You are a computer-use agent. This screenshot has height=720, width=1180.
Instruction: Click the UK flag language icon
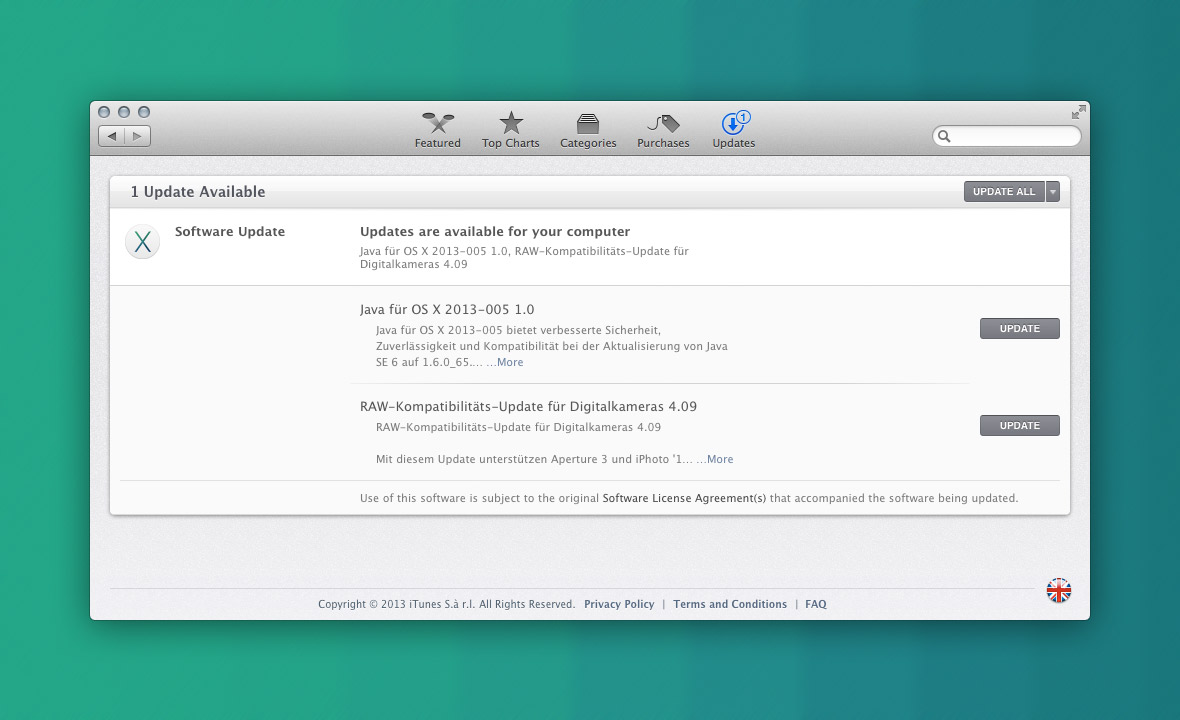1059,591
